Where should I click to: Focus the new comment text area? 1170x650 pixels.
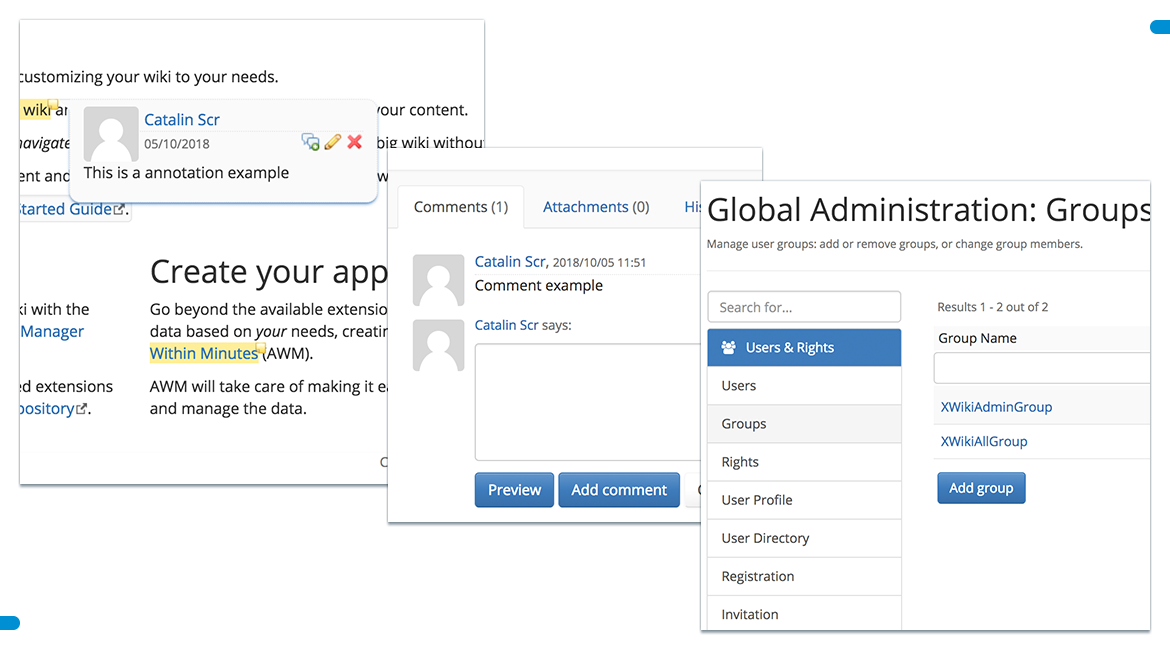(588, 402)
